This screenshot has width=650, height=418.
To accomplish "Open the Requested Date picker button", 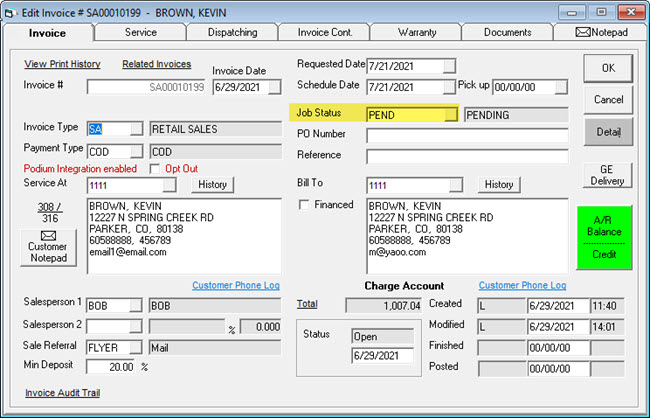I will coord(449,66).
